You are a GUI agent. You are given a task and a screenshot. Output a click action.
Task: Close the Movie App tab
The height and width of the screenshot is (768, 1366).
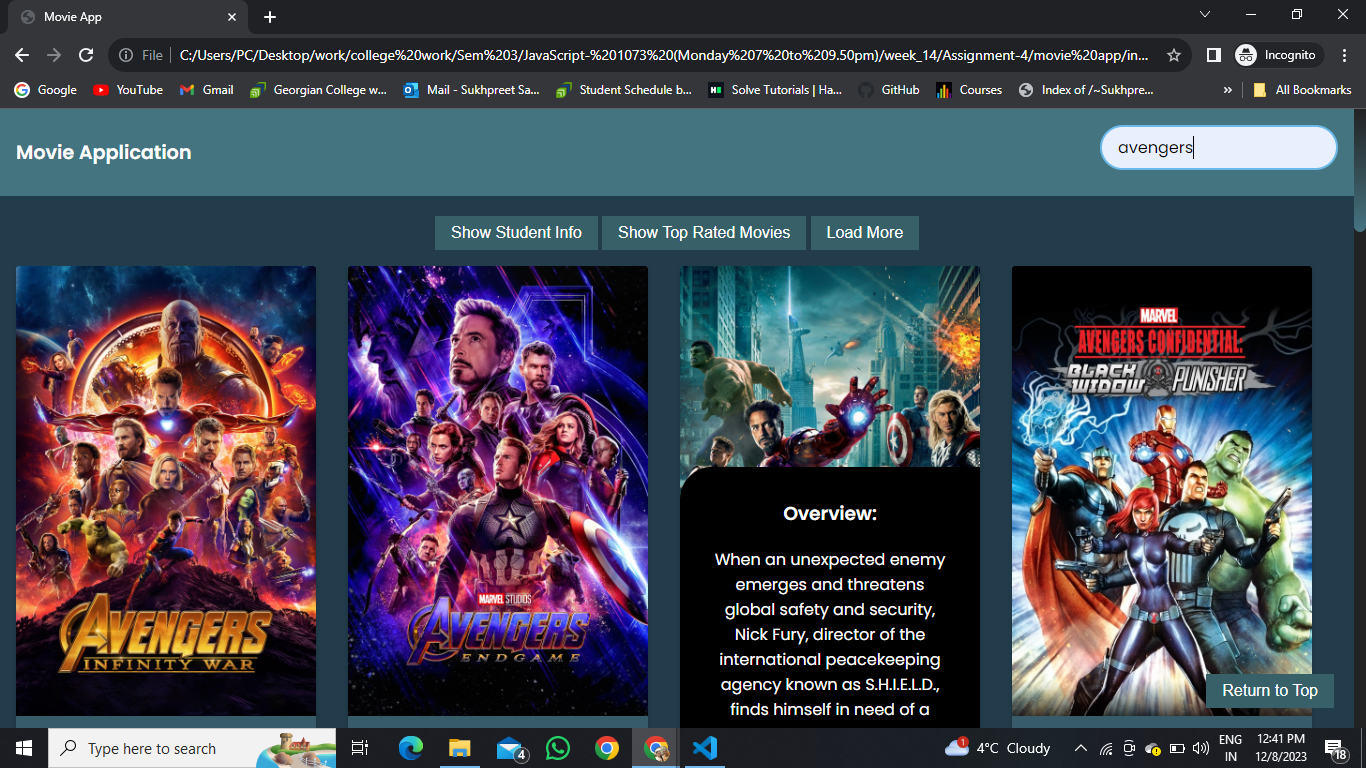(232, 17)
